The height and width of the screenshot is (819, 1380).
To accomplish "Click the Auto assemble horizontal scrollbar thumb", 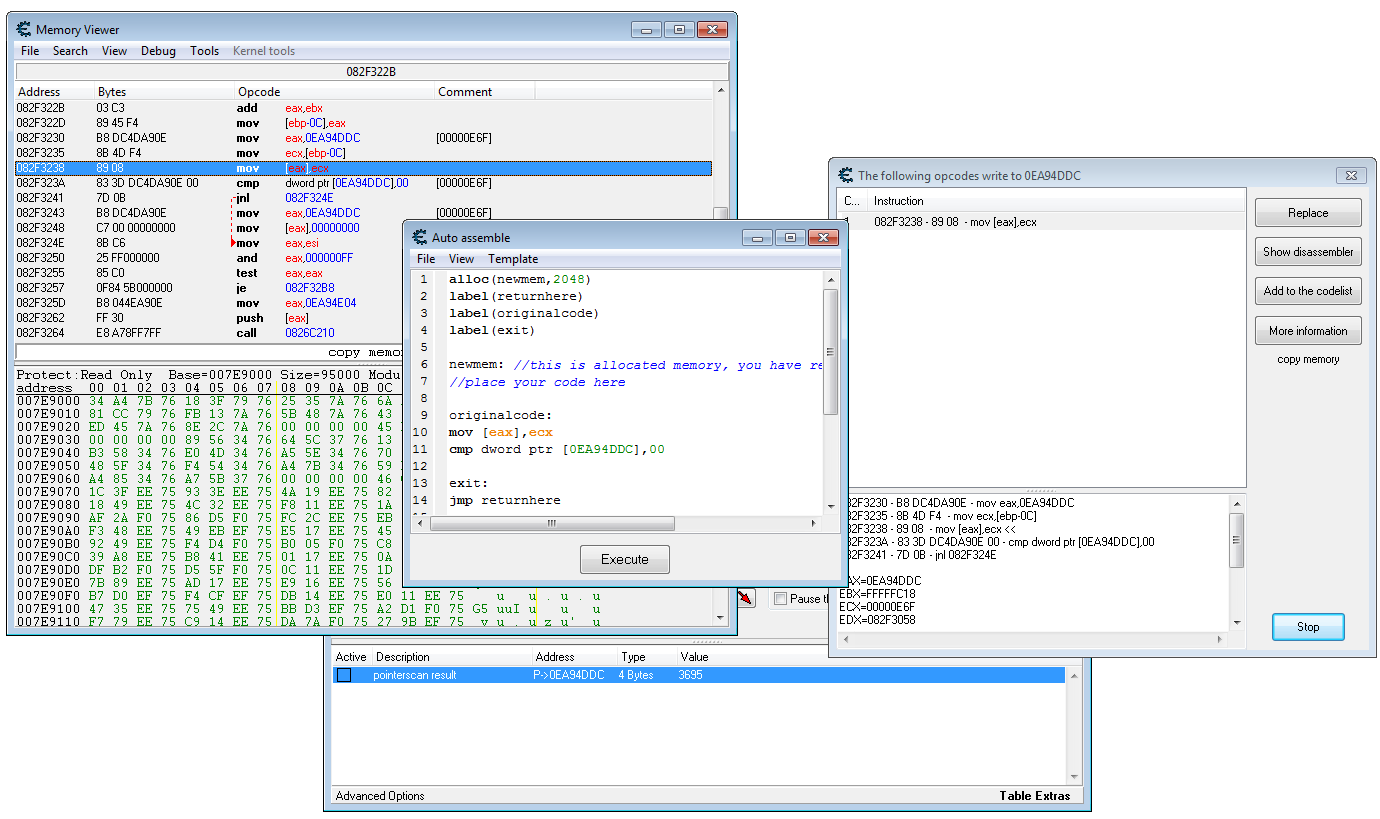I will [551, 524].
